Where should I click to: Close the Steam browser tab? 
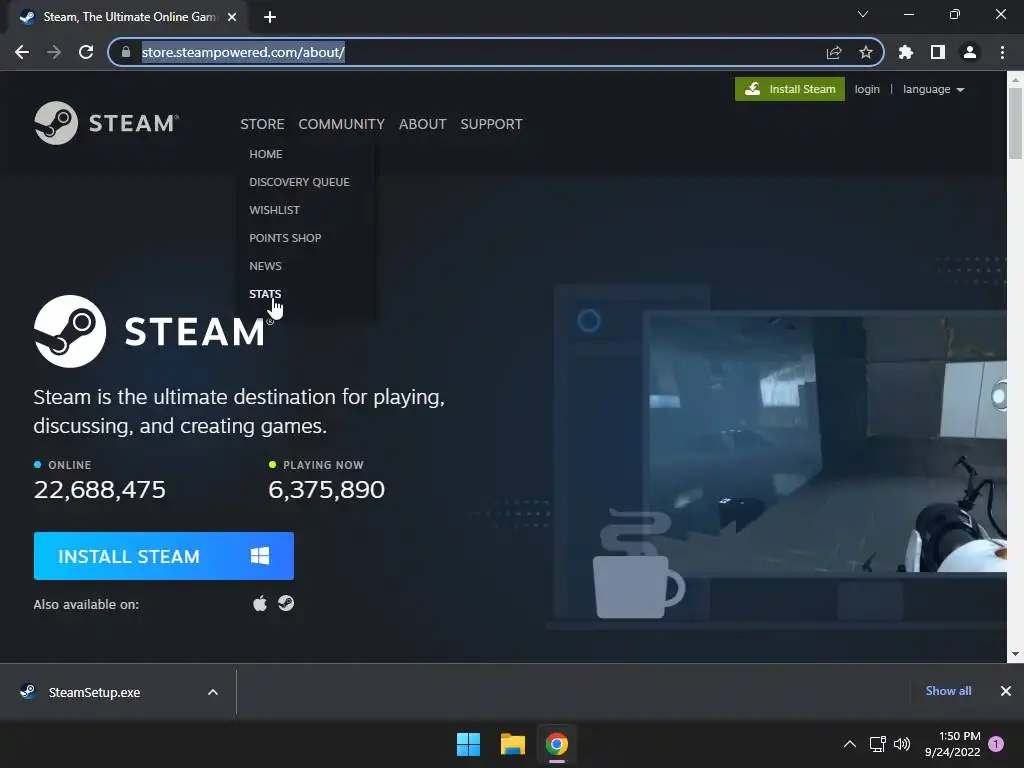(x=232, y=17)
